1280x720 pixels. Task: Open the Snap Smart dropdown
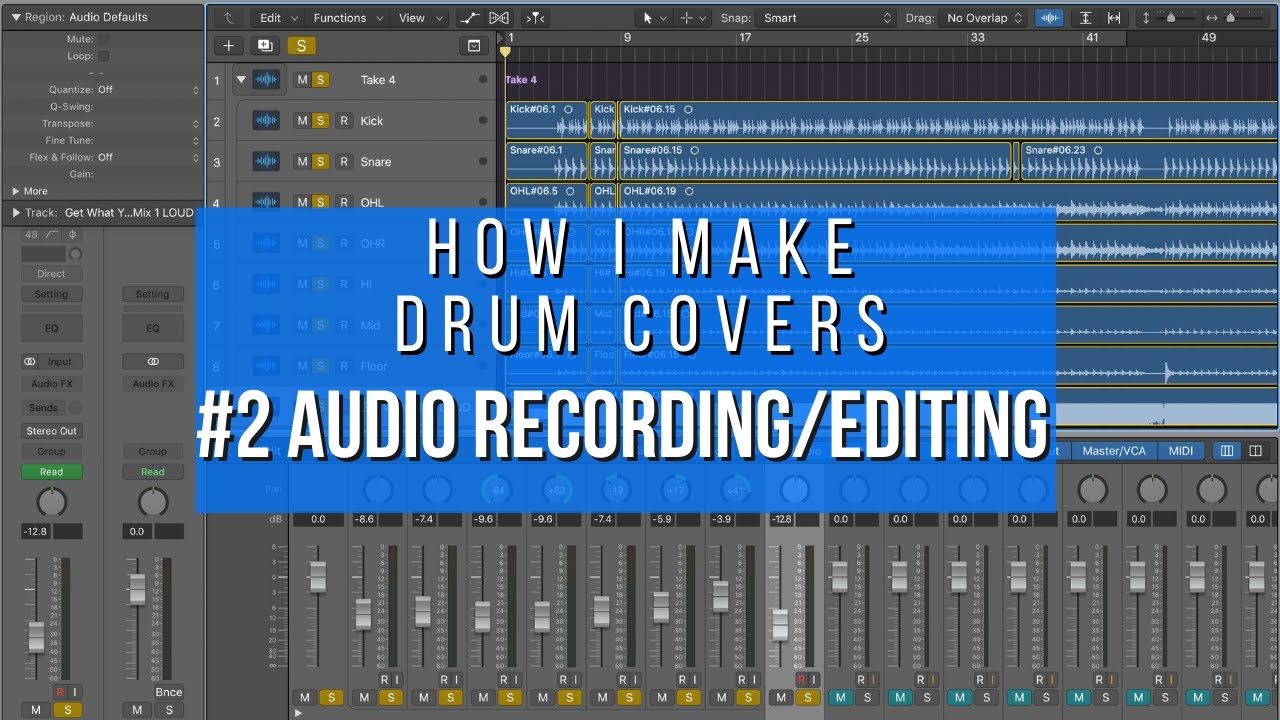click(x=826, y=17)
